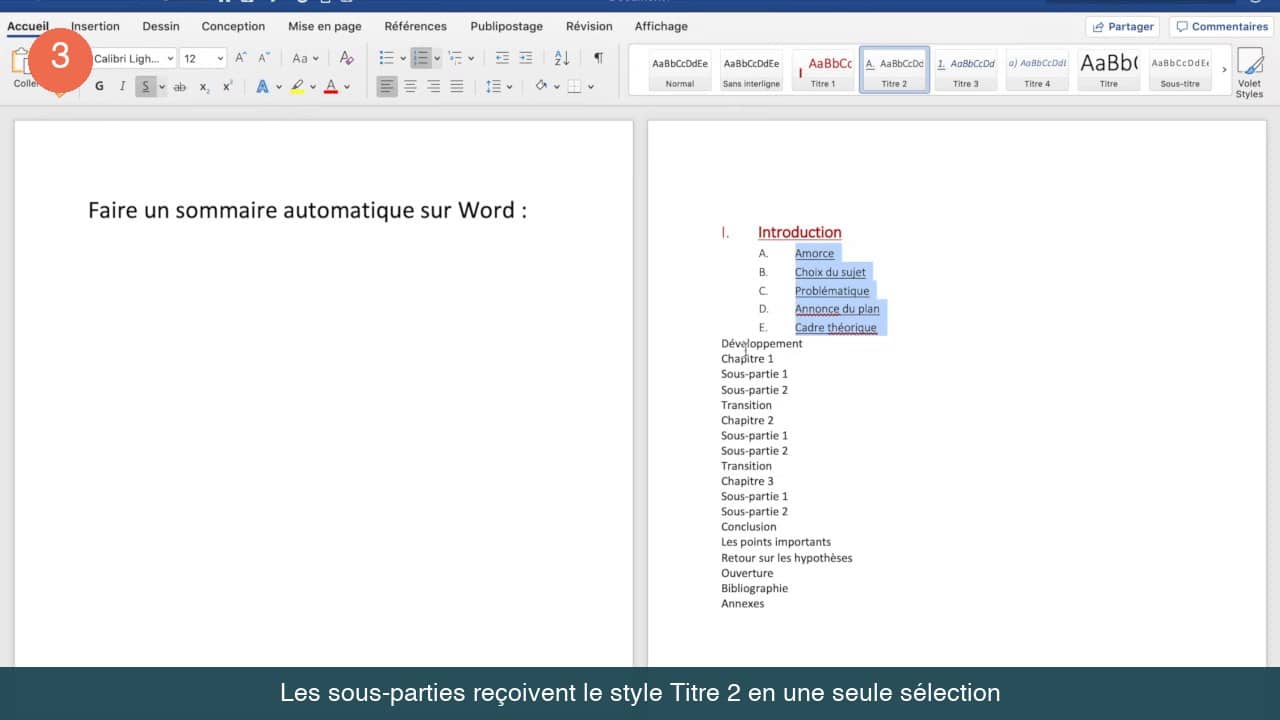
Task: Open the highlight color dropdown arrow
Action: [x=313, y=87]
